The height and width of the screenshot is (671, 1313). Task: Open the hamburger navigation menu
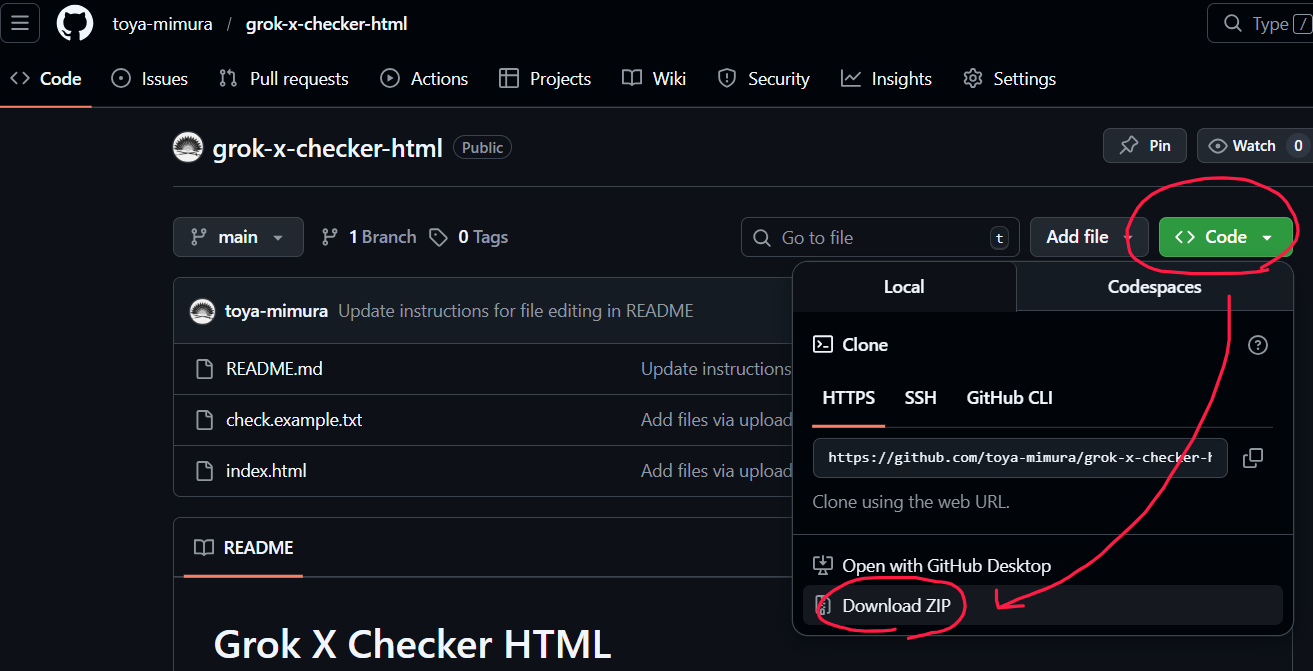pos(20,23)
